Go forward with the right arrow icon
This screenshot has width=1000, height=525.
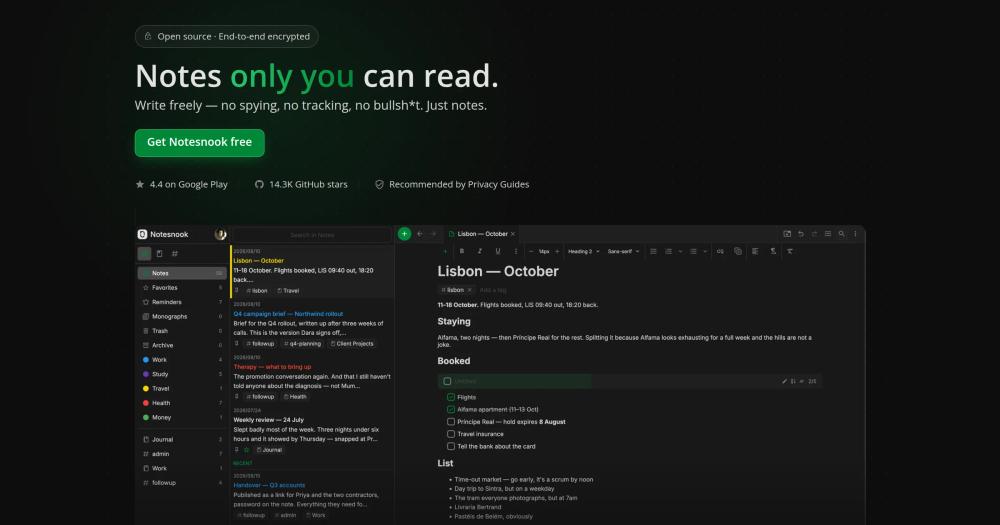434,234
